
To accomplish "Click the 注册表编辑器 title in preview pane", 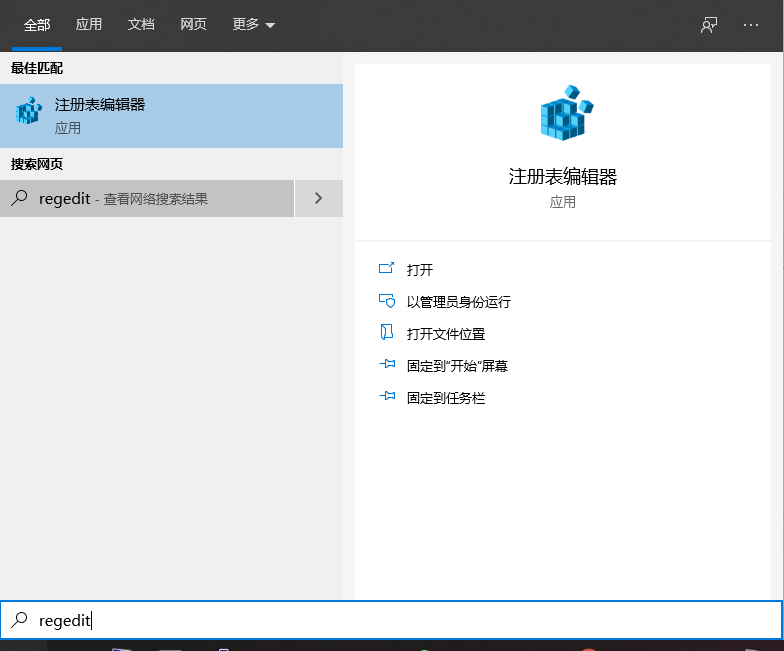I will (x=562, y=177).
